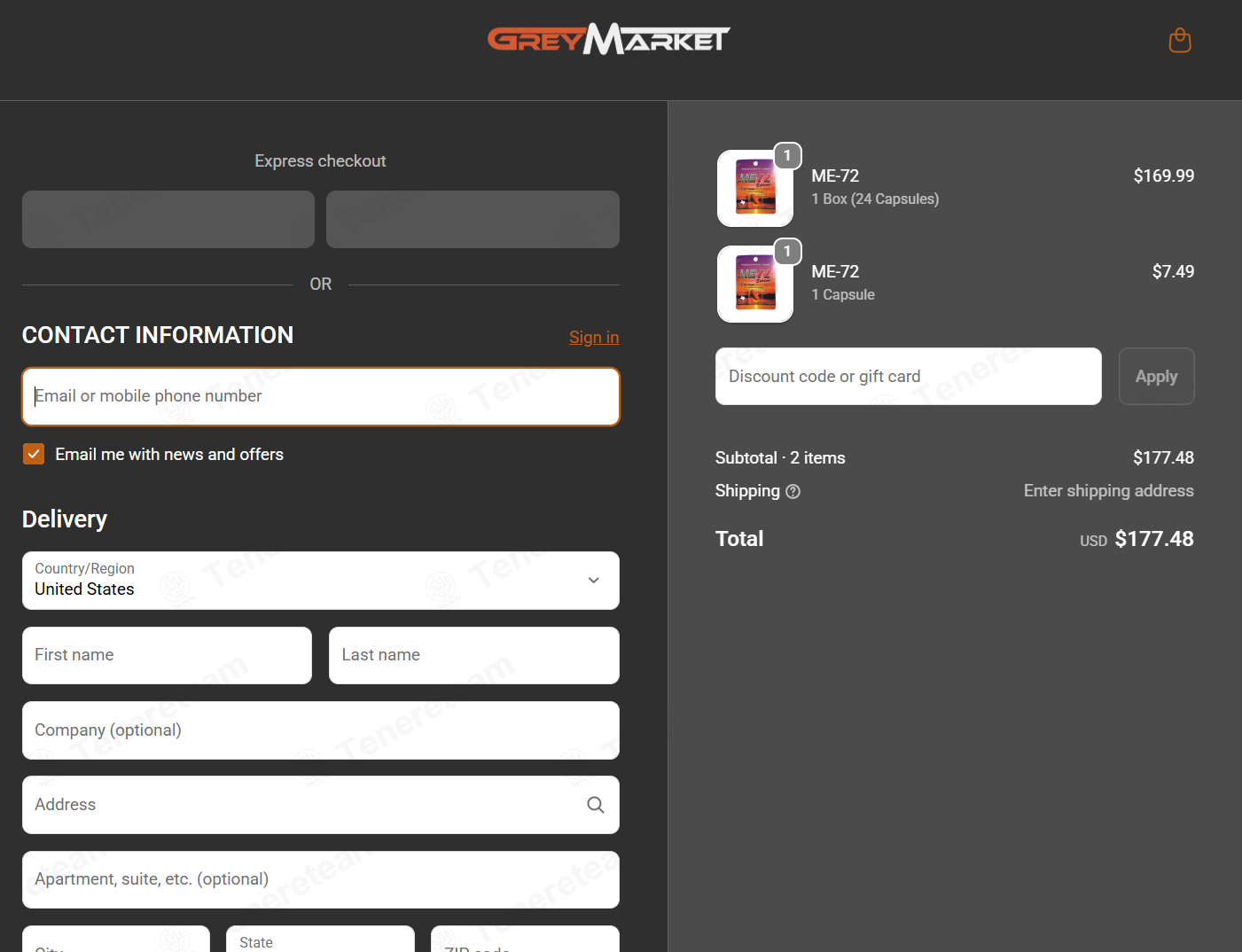This screenshot has width=1242, height=952.
Task: Click the Discount code or gift card field
Action: 909,376
